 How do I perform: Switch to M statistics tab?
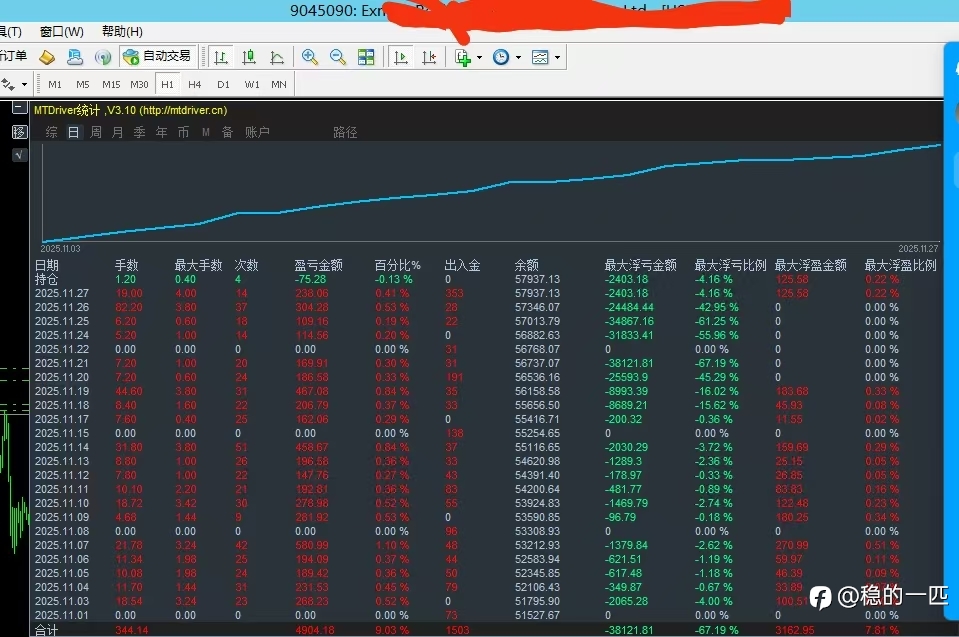pos(206,132)
